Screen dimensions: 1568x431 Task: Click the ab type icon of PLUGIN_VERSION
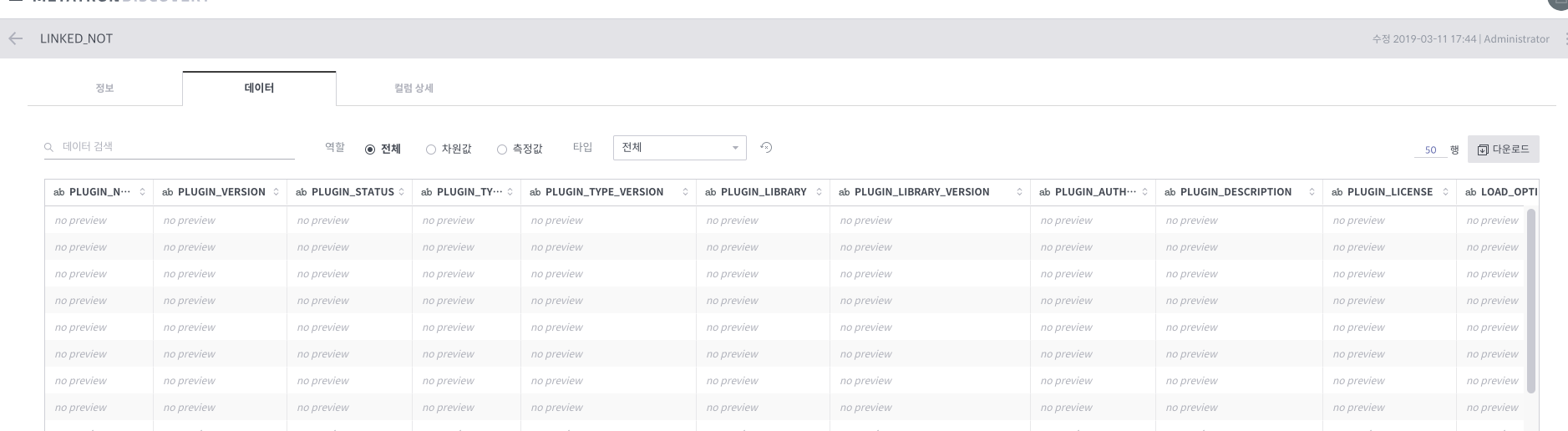(167, 192)
